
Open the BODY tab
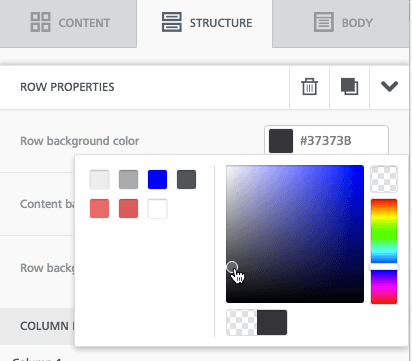[x=341, y=23]
